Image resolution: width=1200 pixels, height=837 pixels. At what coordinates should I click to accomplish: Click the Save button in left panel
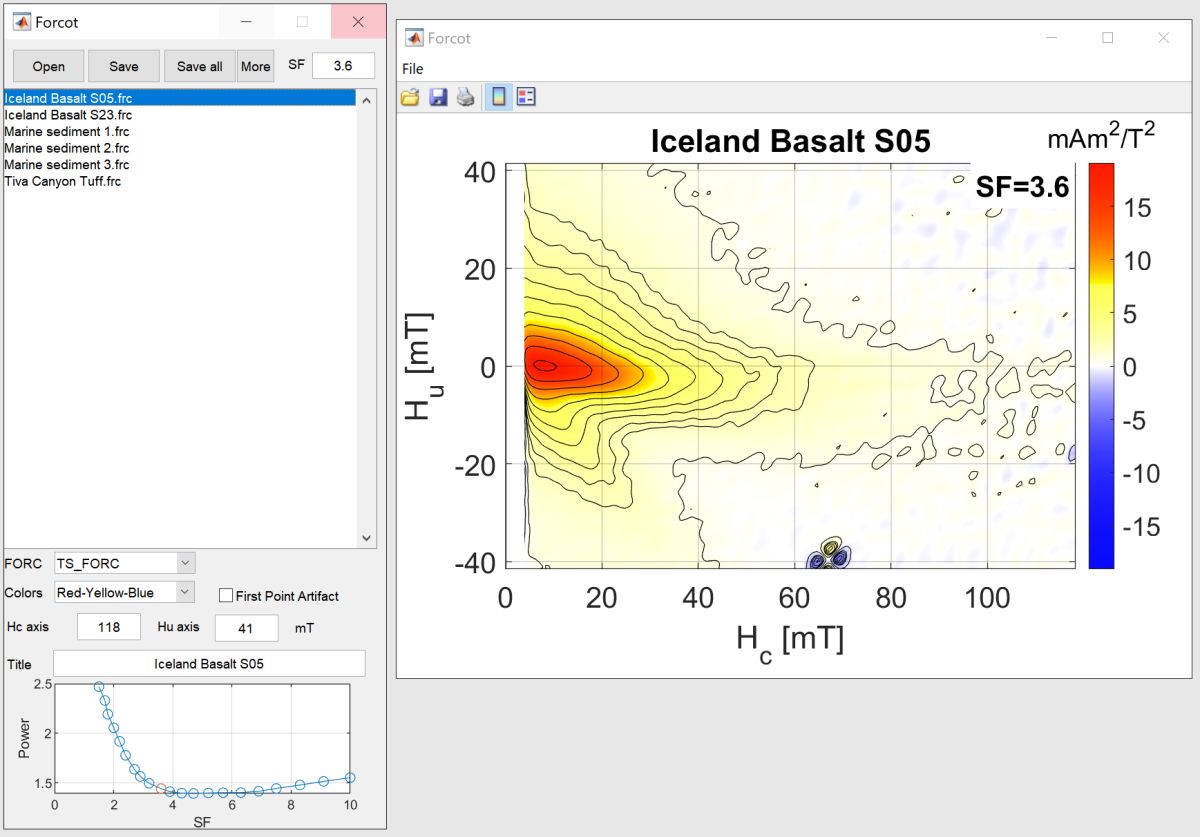click(124, 66)
